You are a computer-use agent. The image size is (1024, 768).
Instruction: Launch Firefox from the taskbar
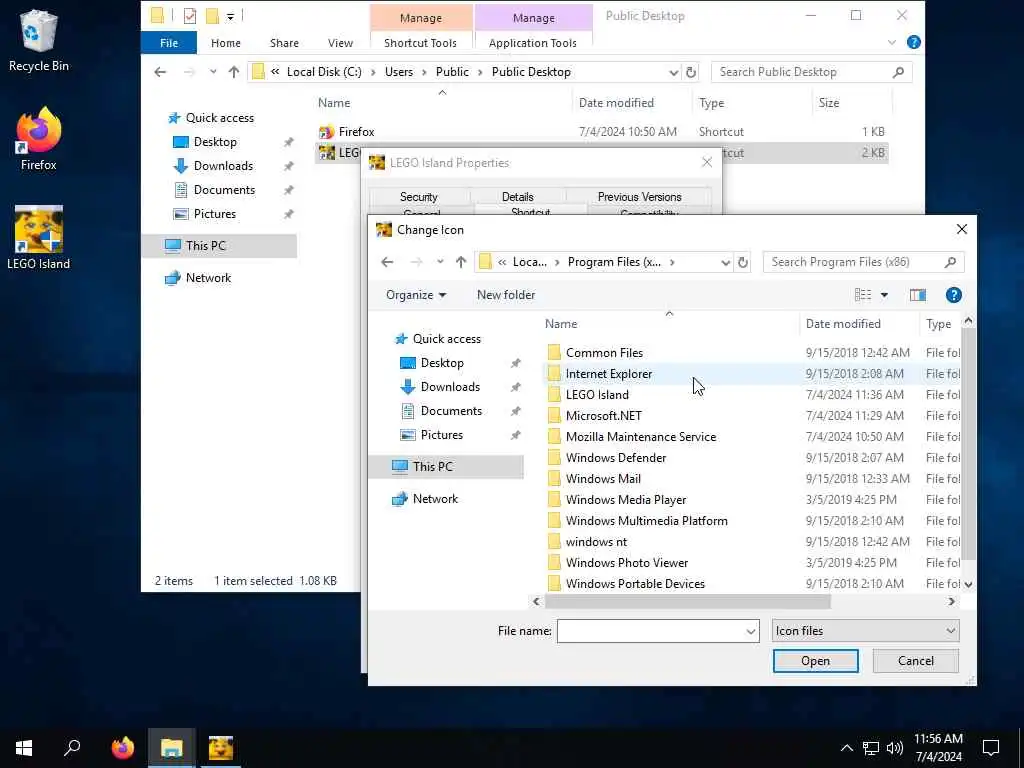tap(122, 748)
